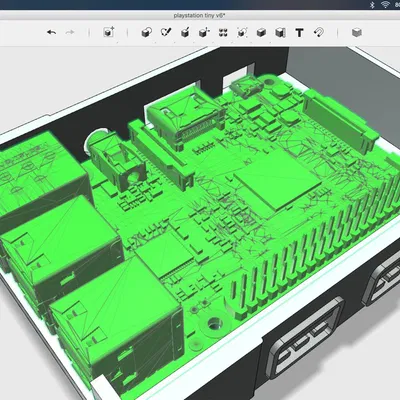Select the round audio jack on the board
The width and height of the screenshot is (400, 400).
[115, 160]
